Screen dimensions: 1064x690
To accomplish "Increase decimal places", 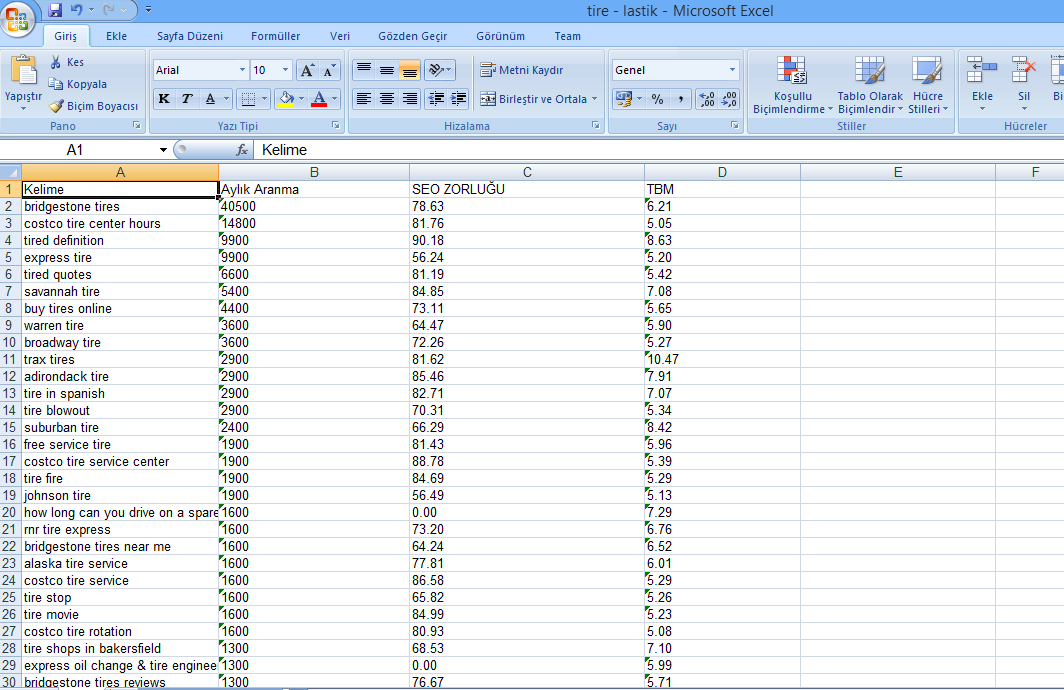I will click(706, 99).
